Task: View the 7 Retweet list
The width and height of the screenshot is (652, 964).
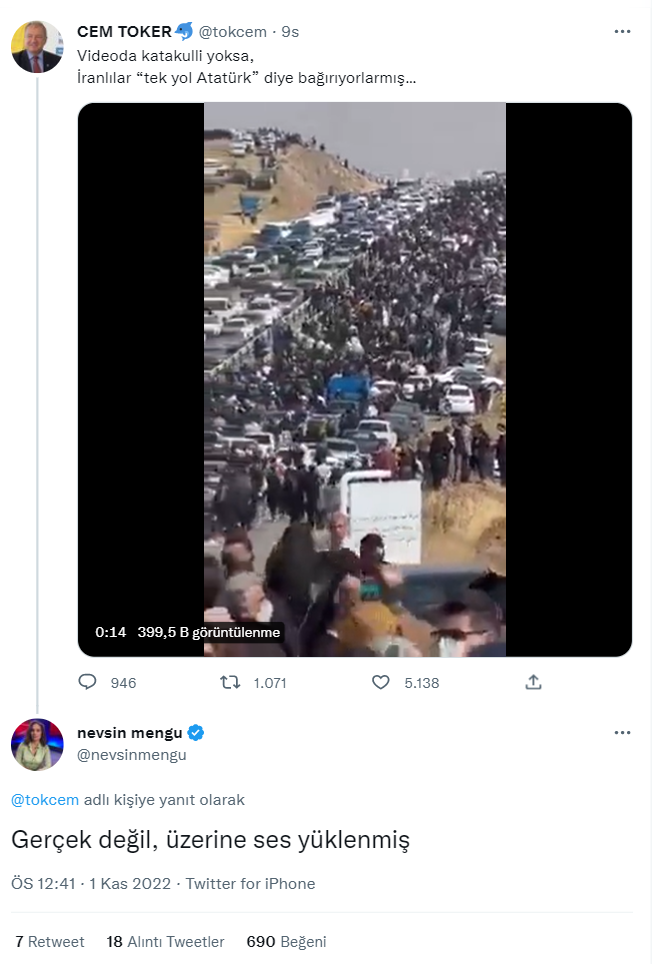Action: [x=50, y=942]
